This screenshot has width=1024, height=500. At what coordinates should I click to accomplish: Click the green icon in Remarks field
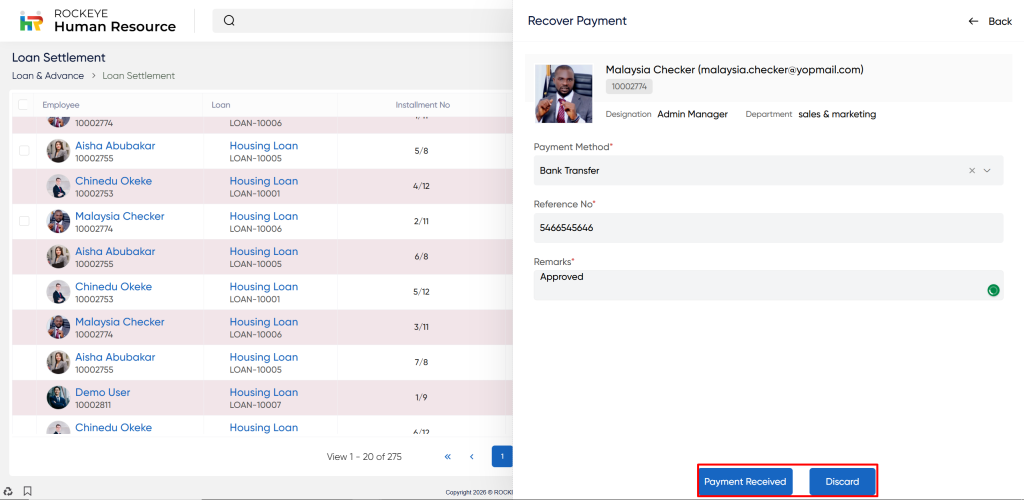pos(993,290)
